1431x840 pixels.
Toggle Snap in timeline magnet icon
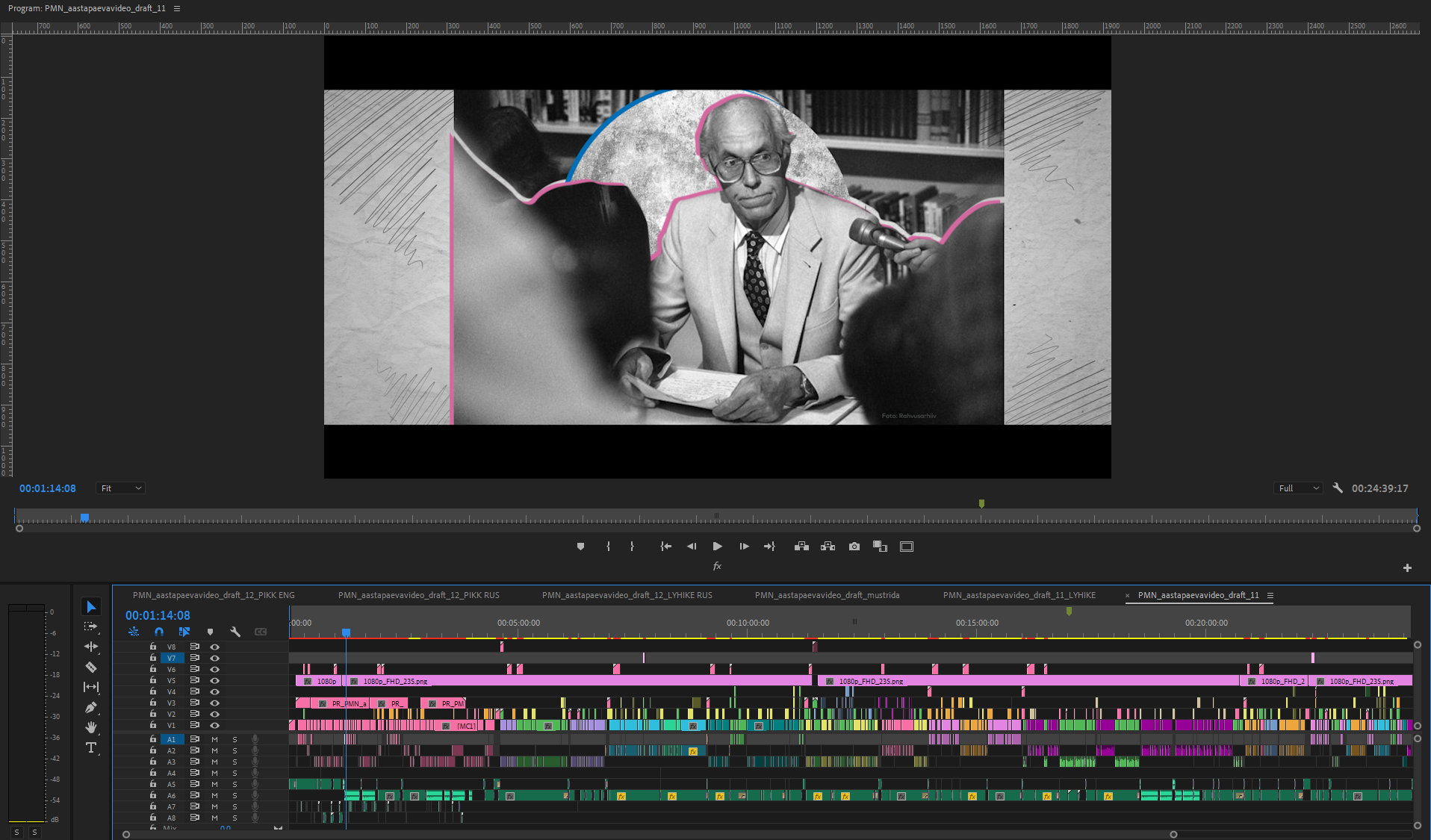(159, 632)
